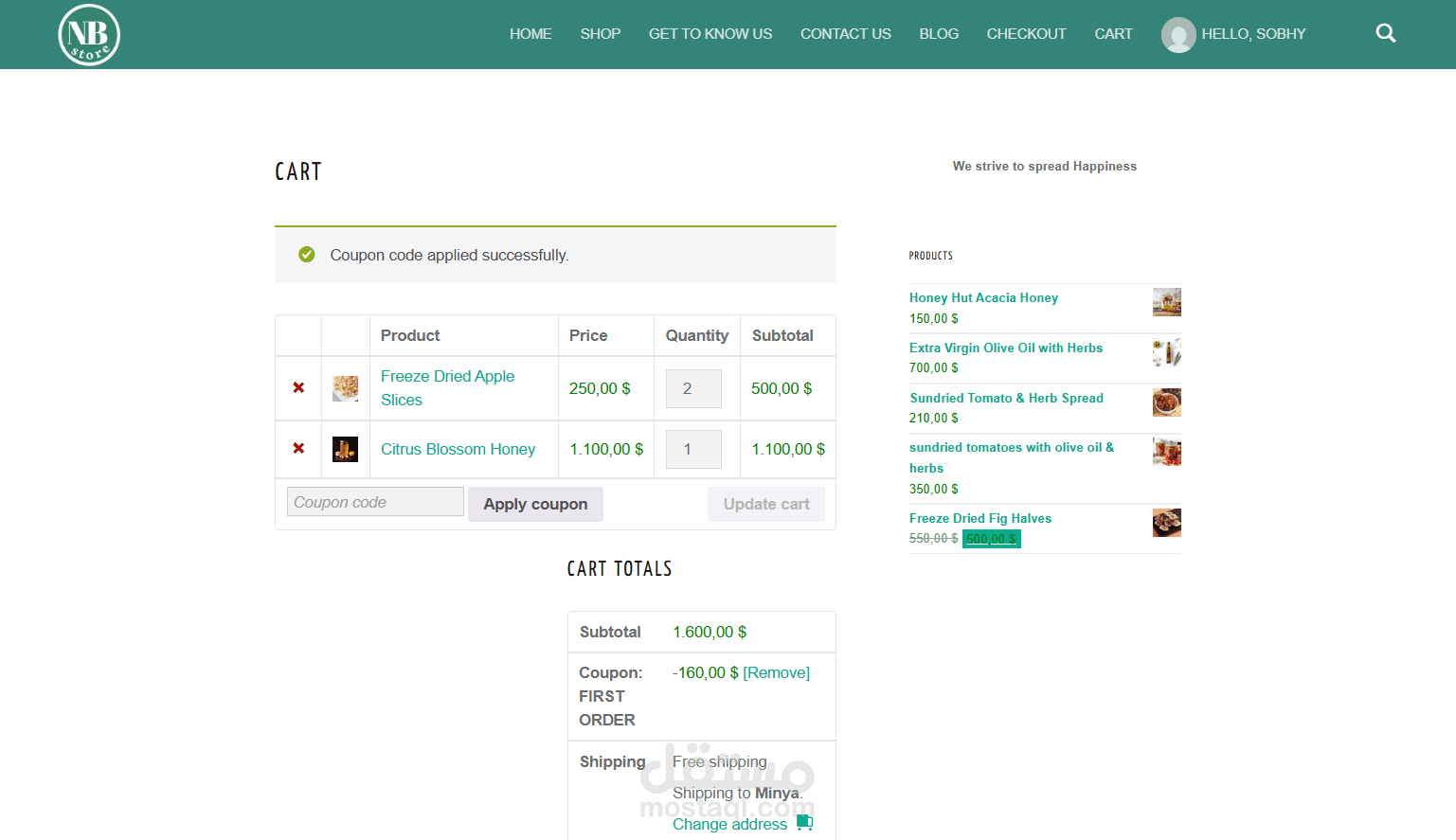
Task: Open sundried tomatoes with olive oil & herbs link
Action: [1012, 457]
